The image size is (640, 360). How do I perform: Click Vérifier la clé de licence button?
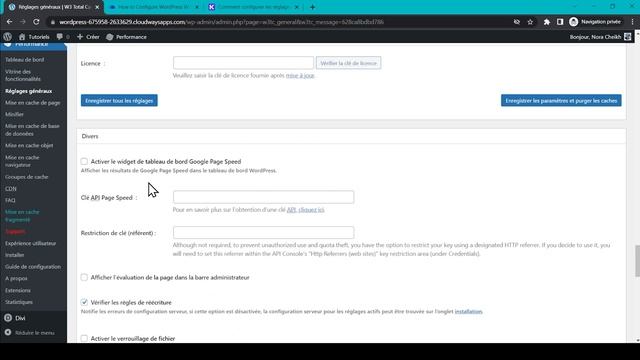(349, 63)
